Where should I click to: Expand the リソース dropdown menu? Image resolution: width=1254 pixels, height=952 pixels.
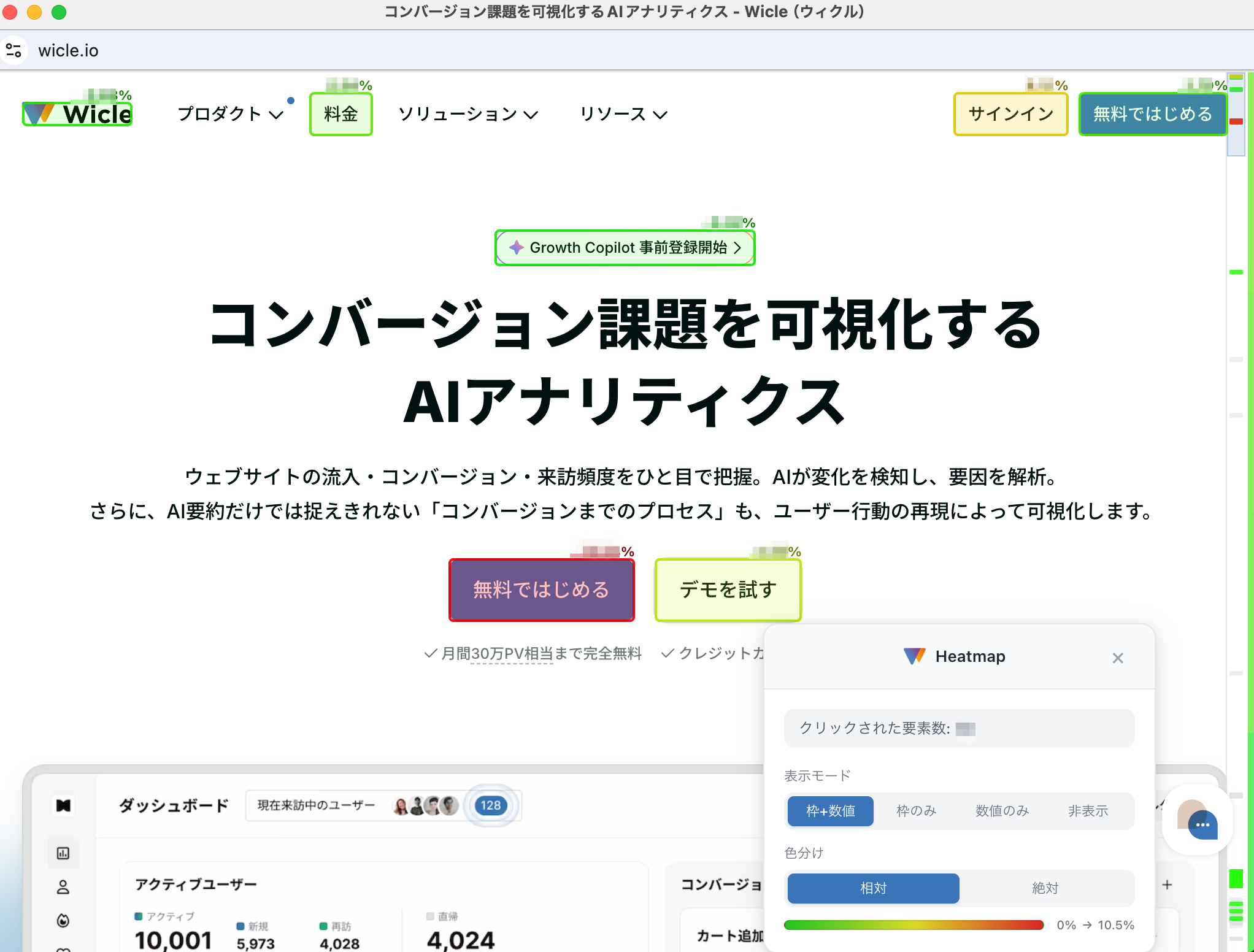tap(623, 114)
